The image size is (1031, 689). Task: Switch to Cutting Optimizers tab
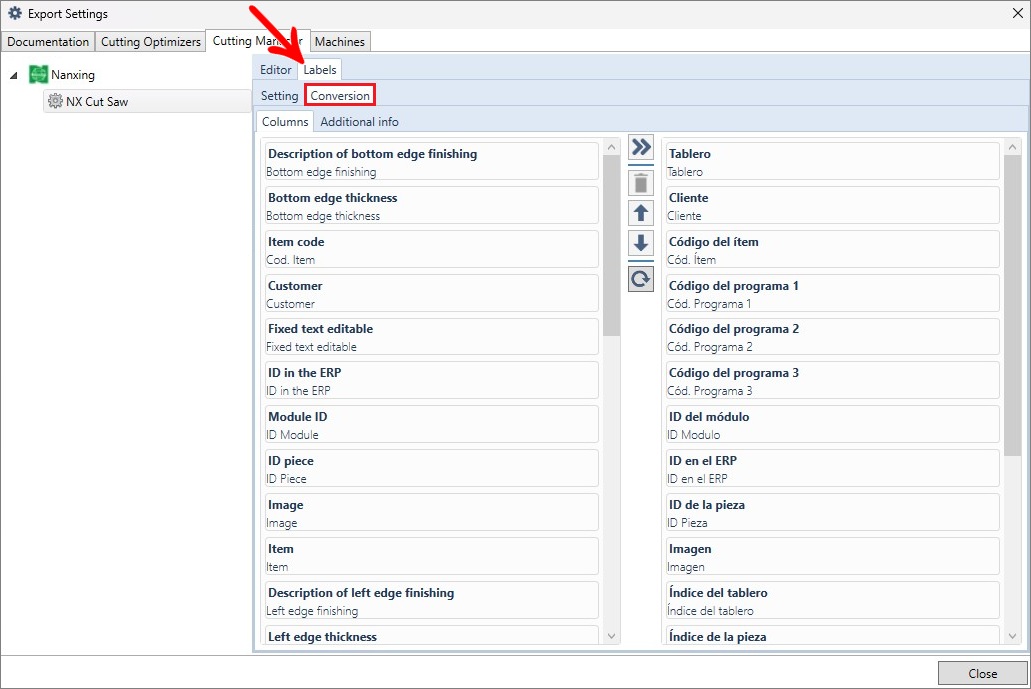click(x=151, y=41)
